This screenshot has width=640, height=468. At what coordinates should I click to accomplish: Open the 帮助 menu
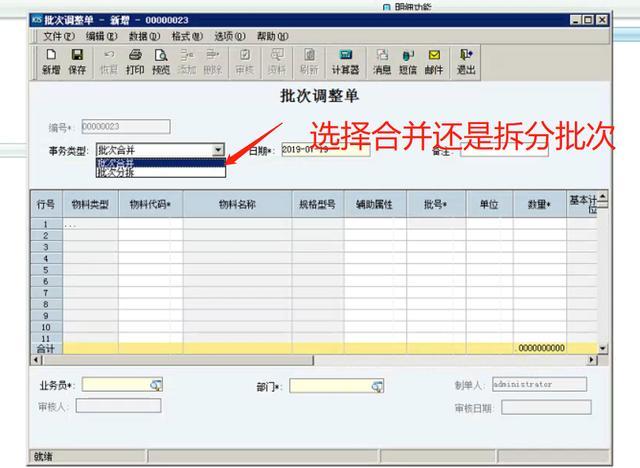coord(273,36)
